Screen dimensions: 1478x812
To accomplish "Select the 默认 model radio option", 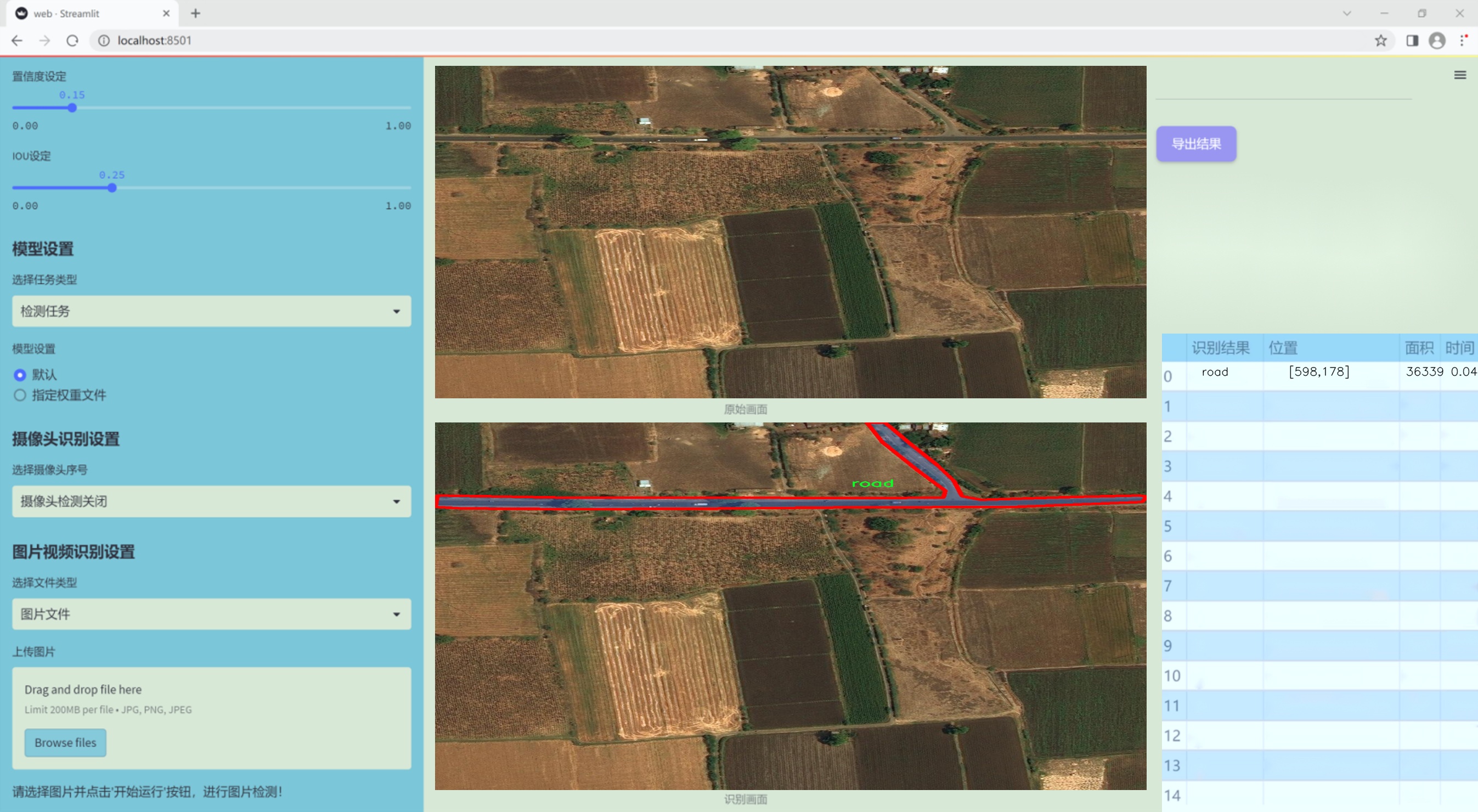I will click(20, 375).
